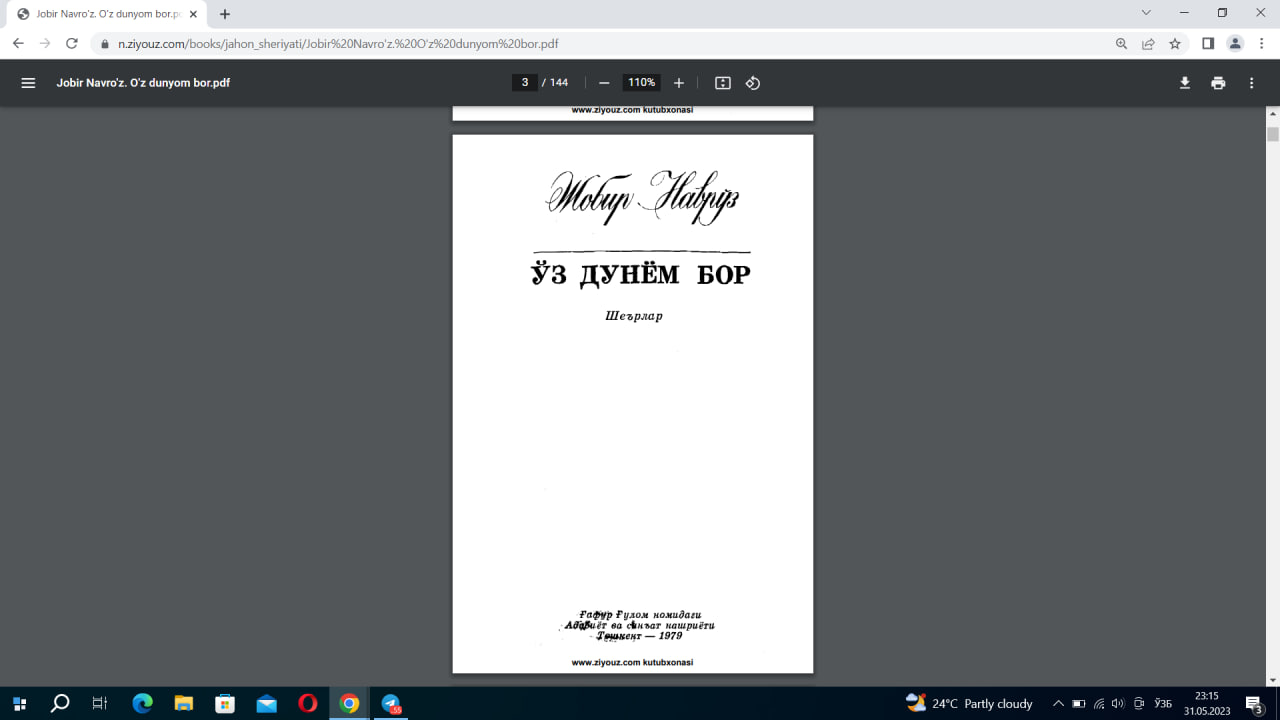Toggle the browser side panel

1208,44
